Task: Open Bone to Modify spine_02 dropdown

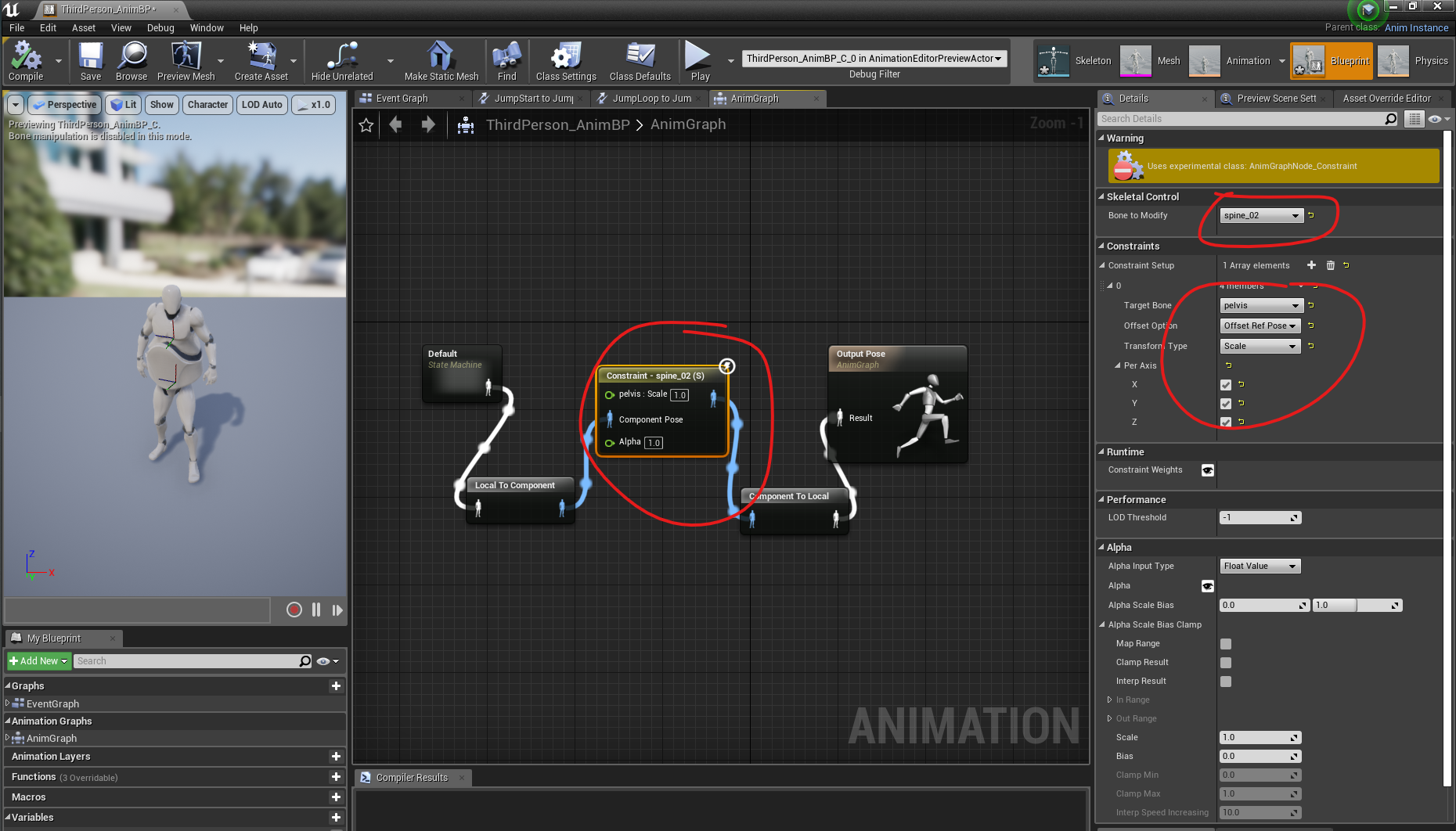Action: [x=1261, y=216]
